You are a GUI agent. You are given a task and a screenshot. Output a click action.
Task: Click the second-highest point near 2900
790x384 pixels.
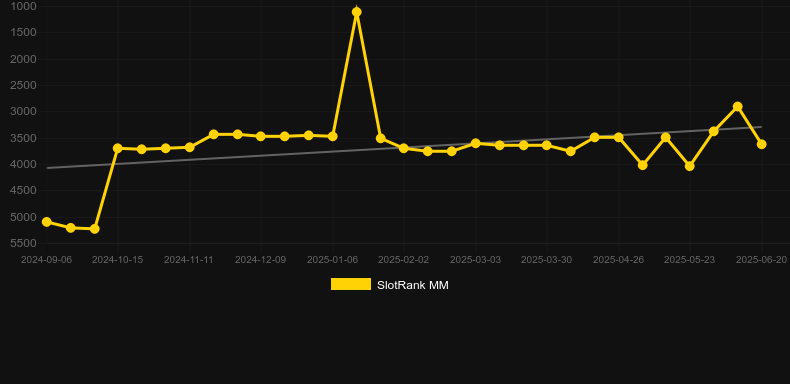(738, 106)
